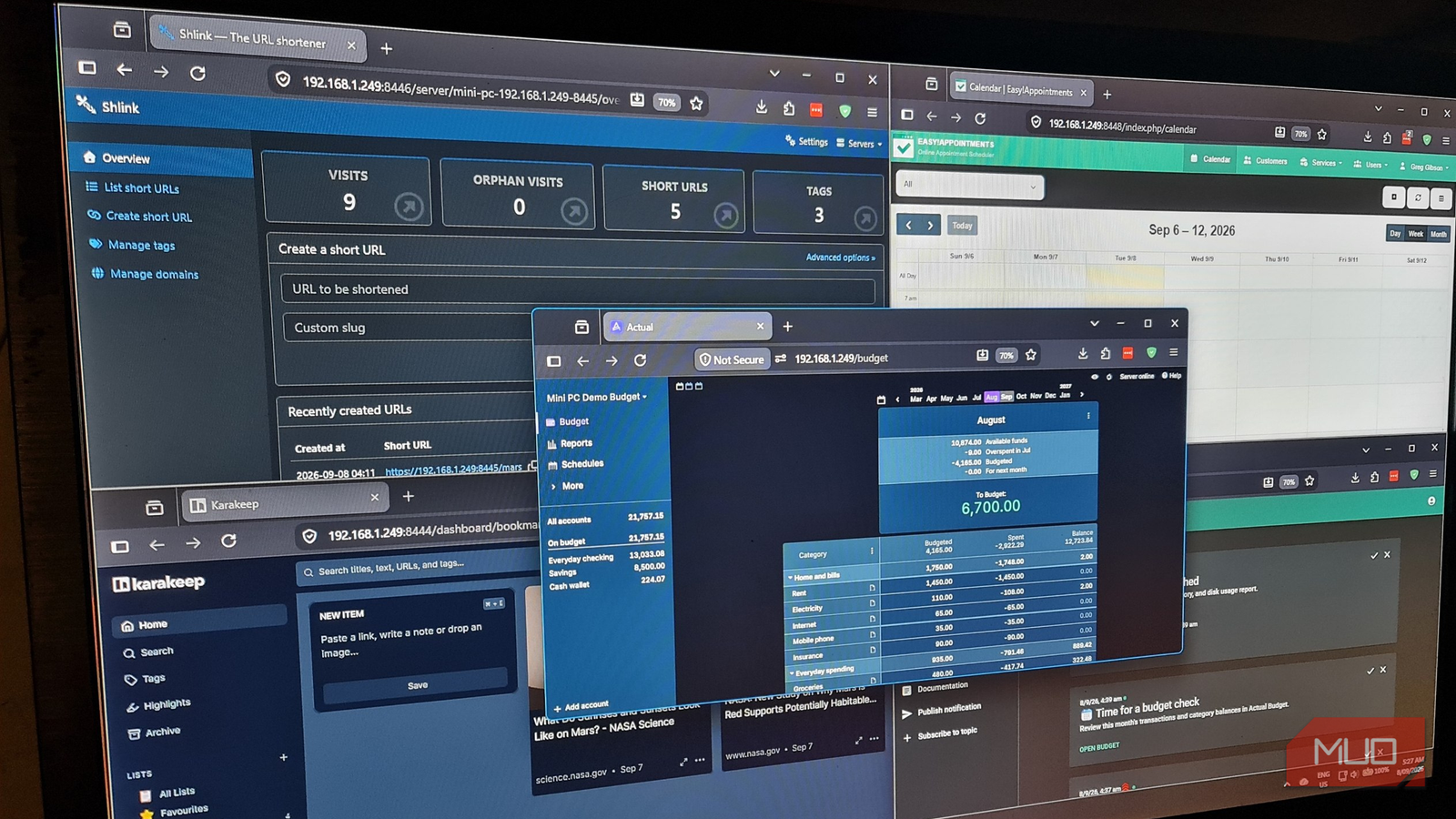Select the Shlink browser tab
This screenshot has width=1456, height=819.
click(x=258, y=38)
